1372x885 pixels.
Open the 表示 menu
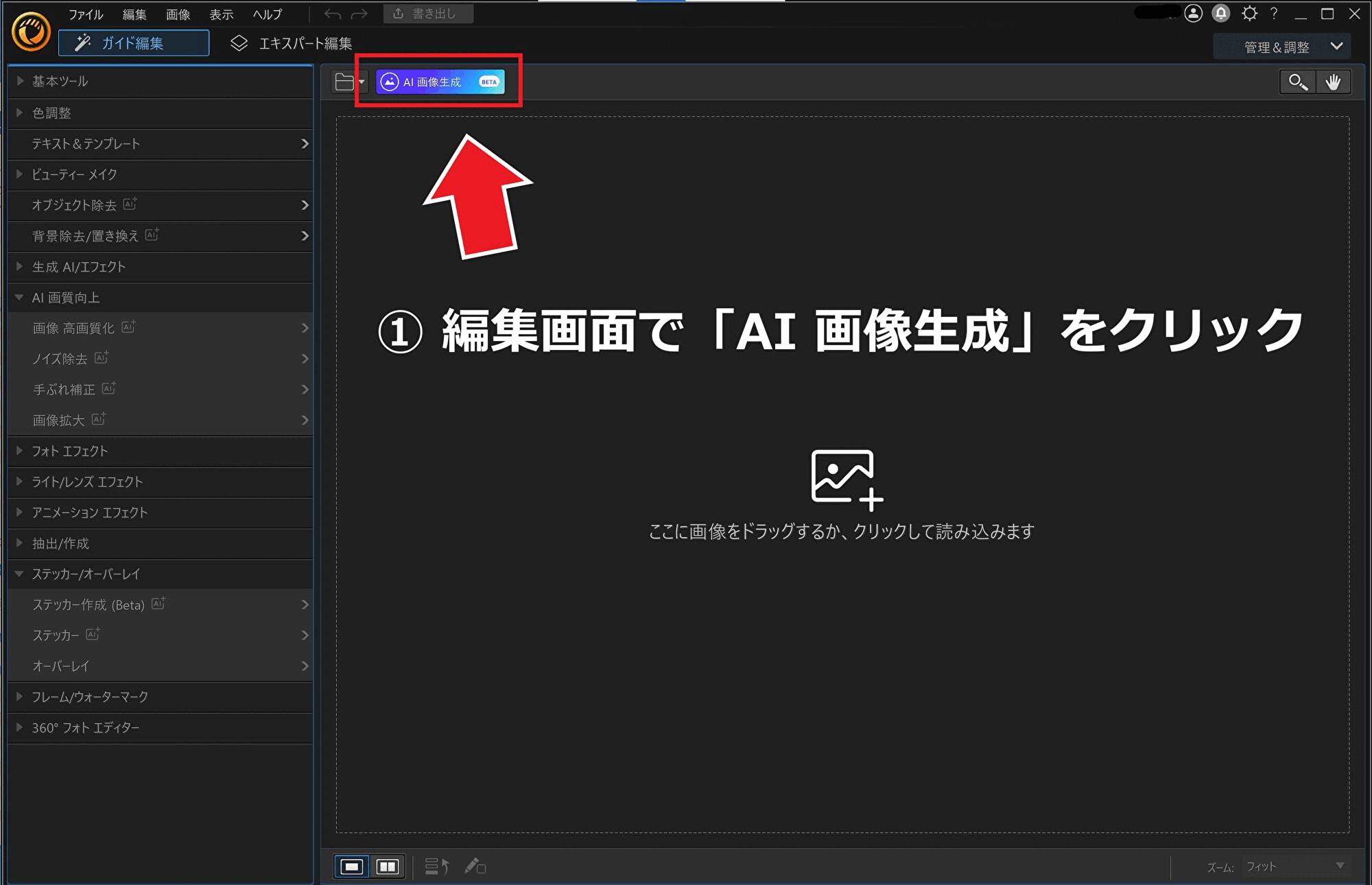tap(221, 14)
